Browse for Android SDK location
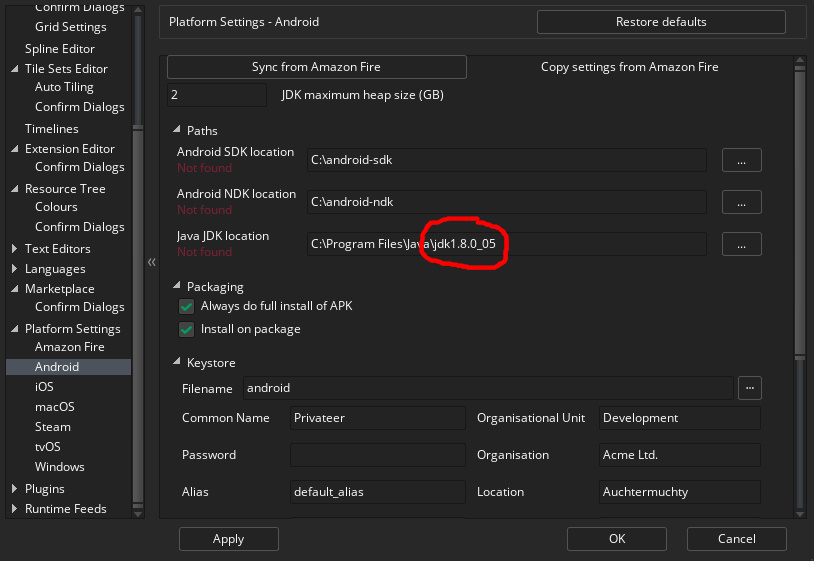This screenshot has width=814, height=561. click(x=741, y=160)
